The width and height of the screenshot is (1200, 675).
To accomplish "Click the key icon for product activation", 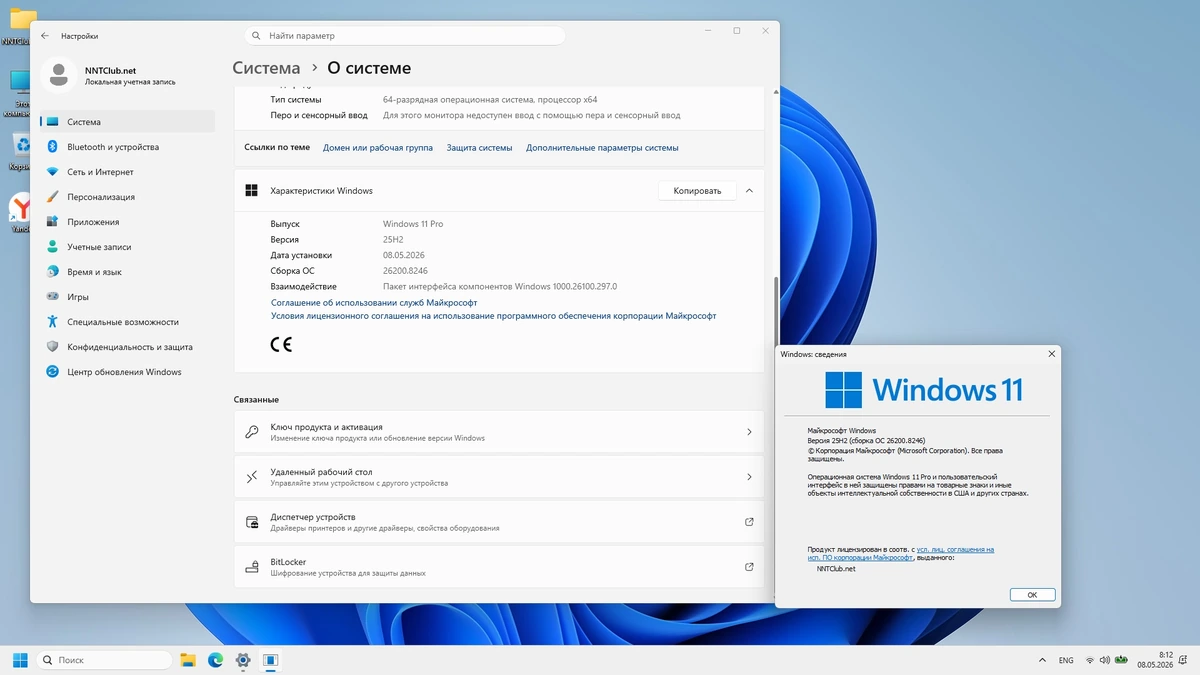I will point(252,432).
